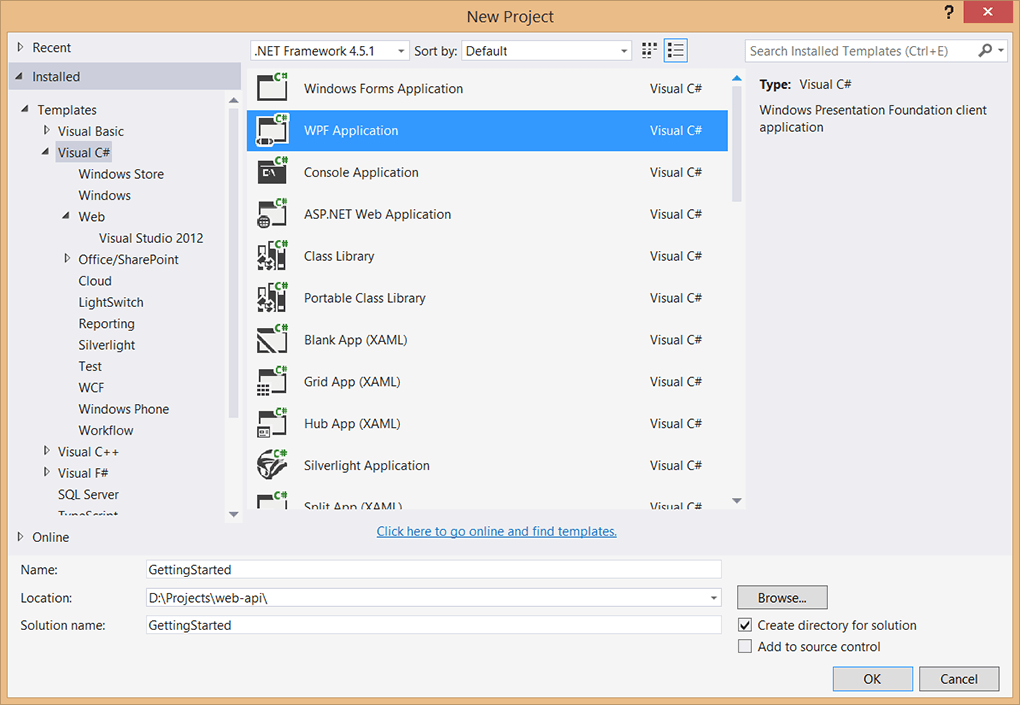The image size is (1020, 705).
Task: Expand the Visual F# node
Action: pyautogui.click(x=46, y=472)
